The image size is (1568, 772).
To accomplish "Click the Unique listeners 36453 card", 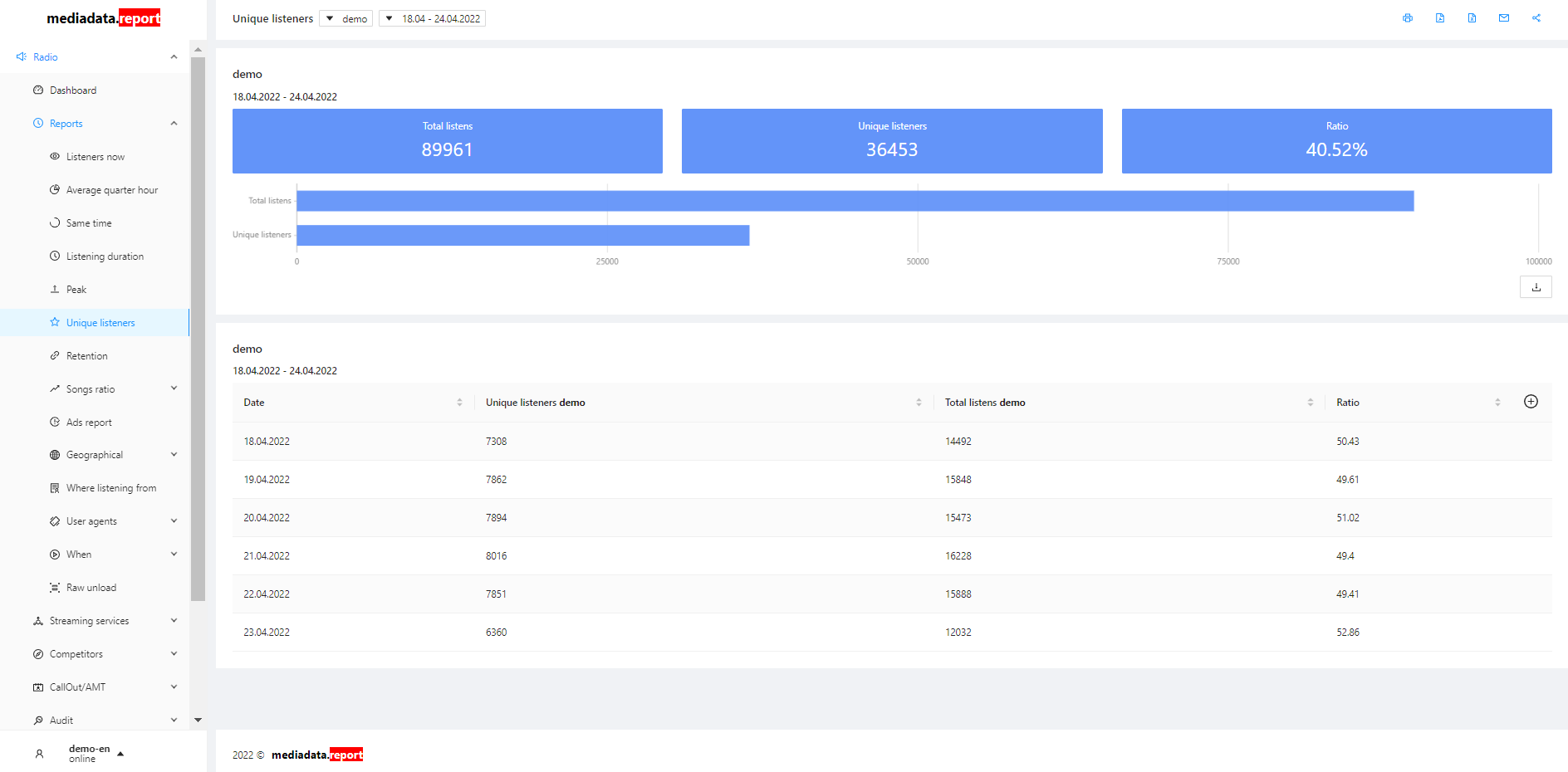I will [892, 141].
